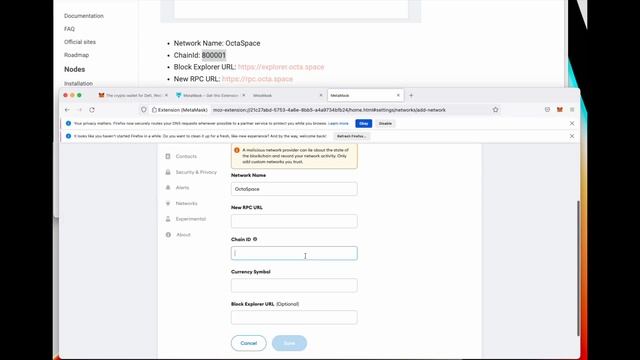The height and width of the screenshot is (360, 640).
Task: Click the New RPC URL input field
Action: coord(294,221)
